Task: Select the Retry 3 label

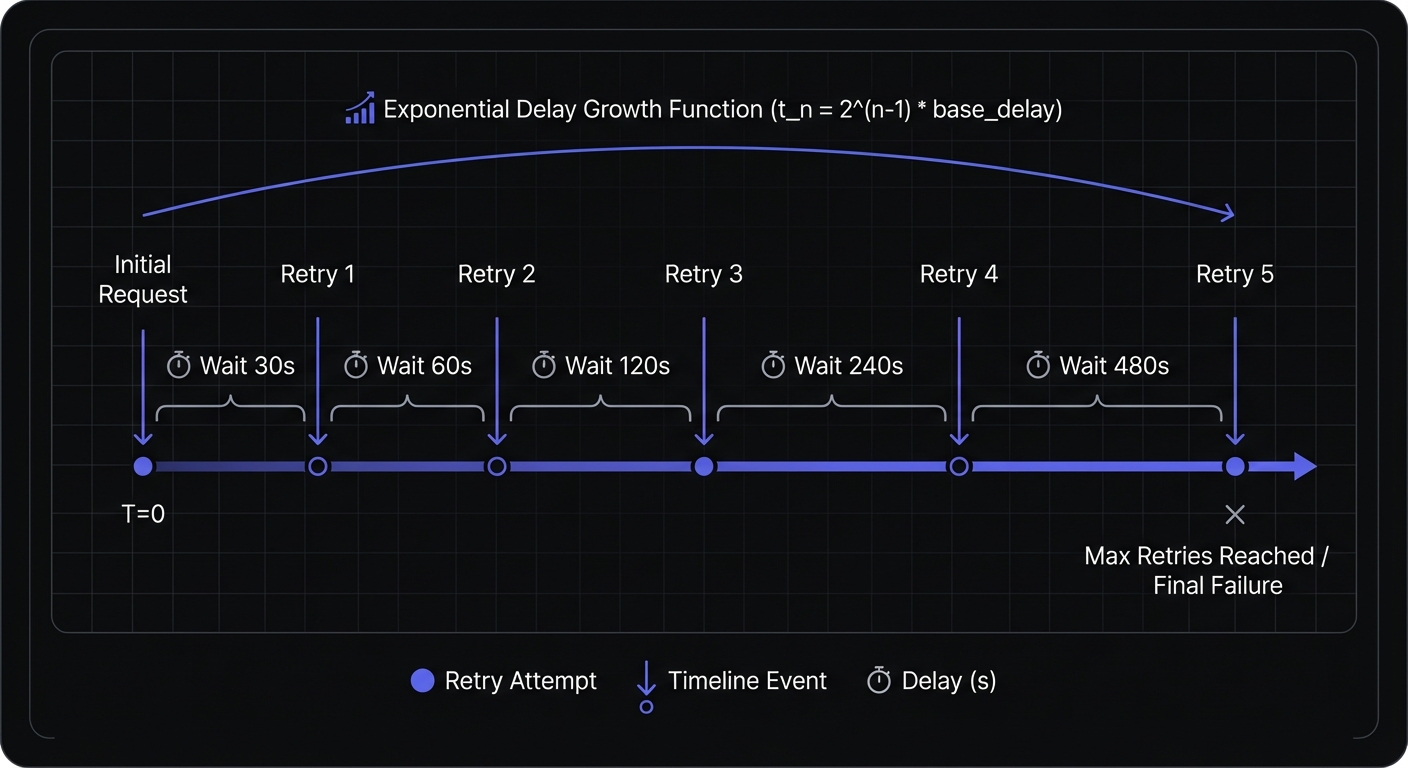Action: 703,274
